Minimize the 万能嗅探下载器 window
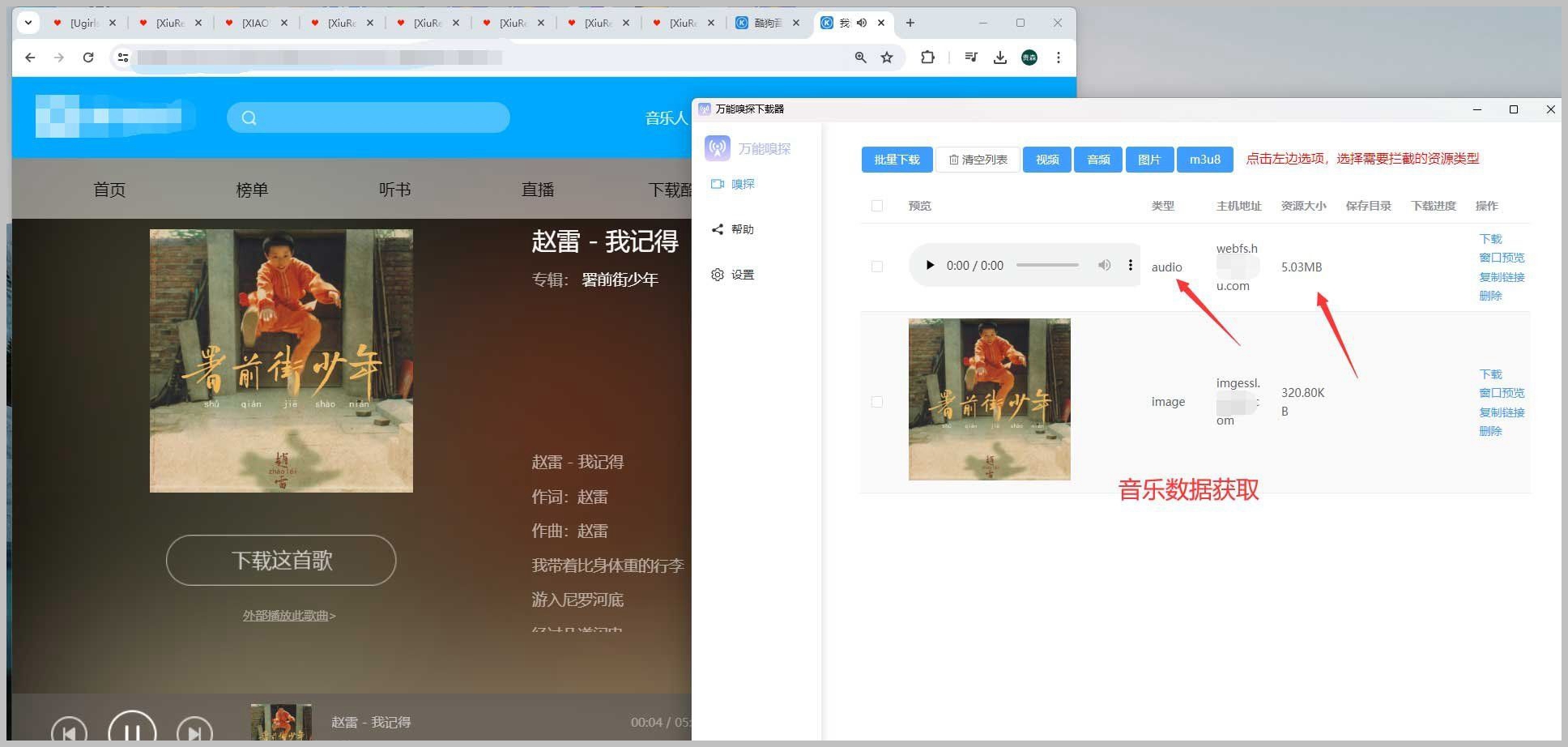 (x=1477, y=109)
